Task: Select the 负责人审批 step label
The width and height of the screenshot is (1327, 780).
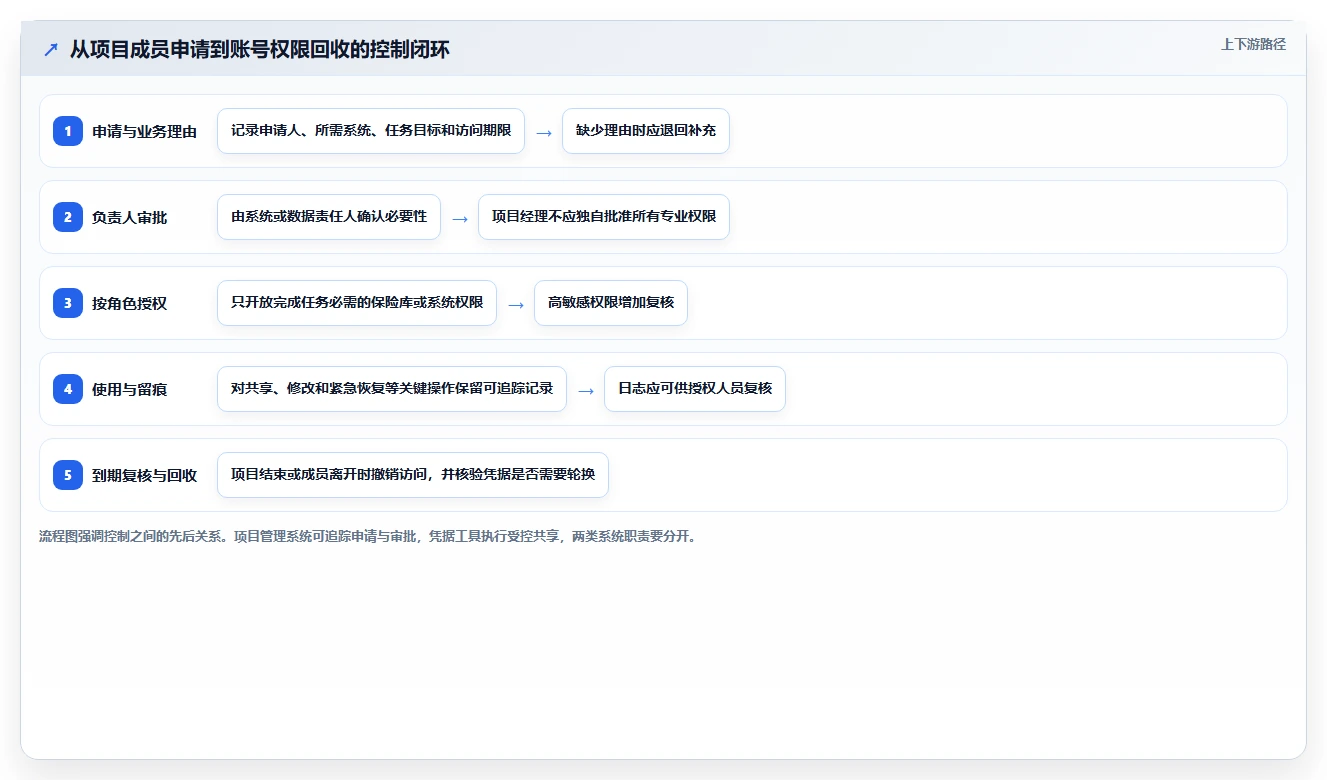Action: coord(129,218)
